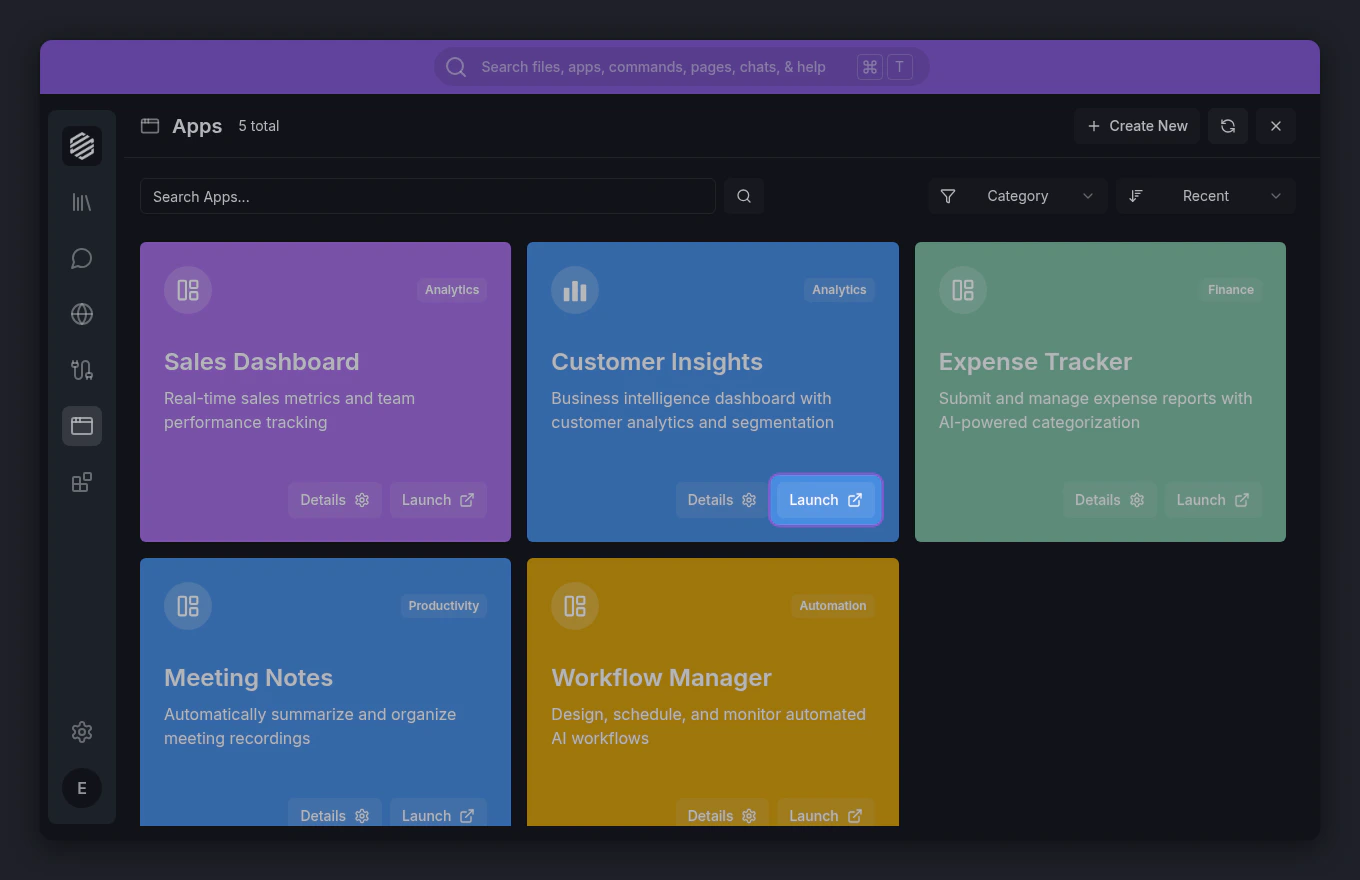The width and height of the screenshot is (1360, 880).
Task: Open Details for Sales Dashboard
Action: 335,500
